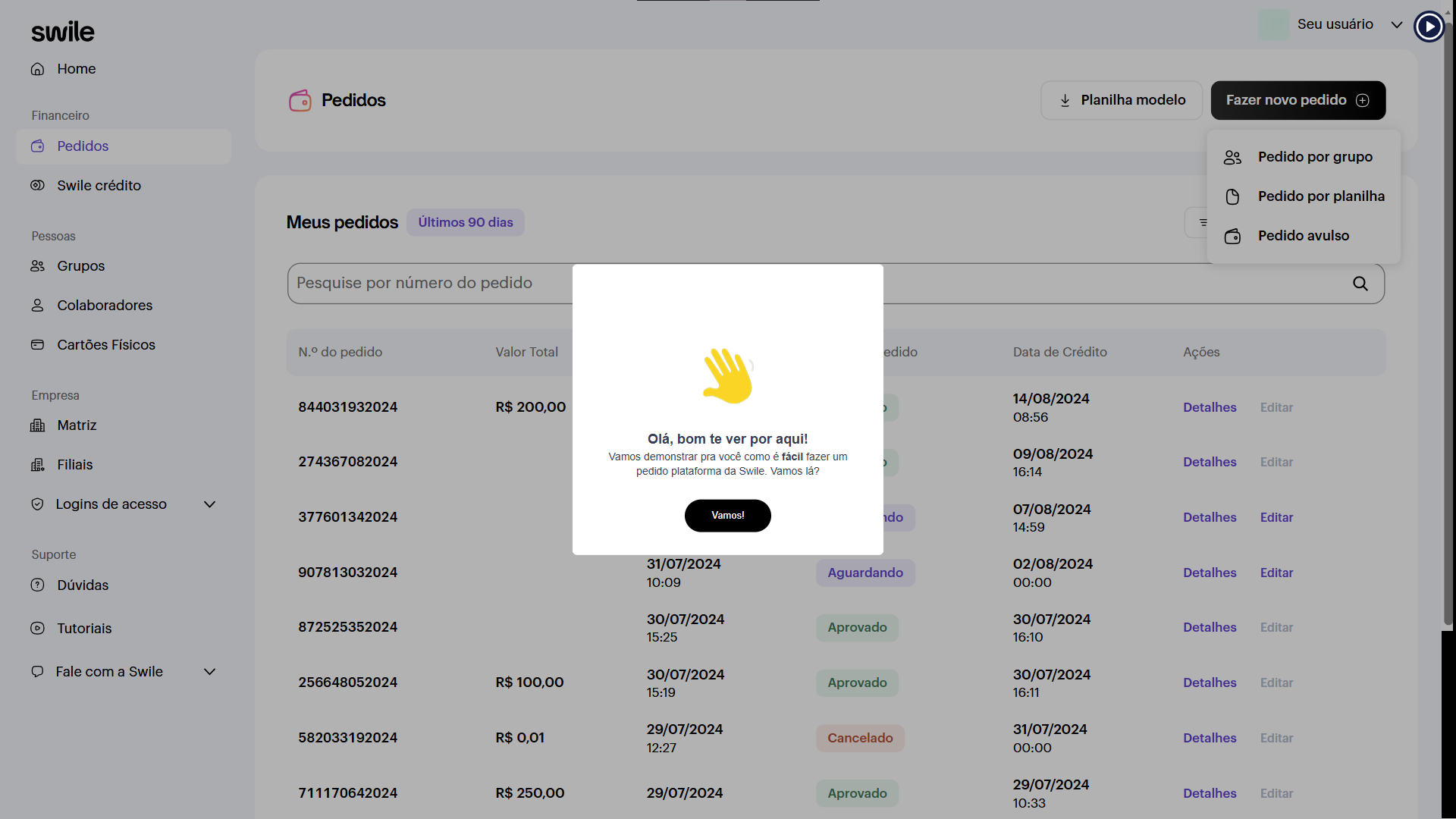The width and height of the screenshot is (1456, 819).
Task: Choose Pedido avulso from menu
Action: click(1303, 236)
